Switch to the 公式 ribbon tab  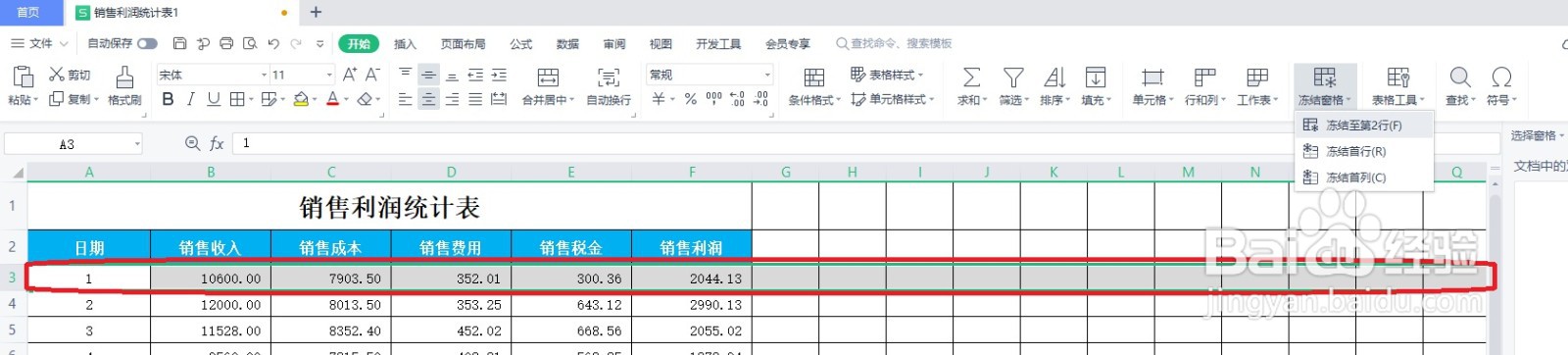tap(520, 44)
